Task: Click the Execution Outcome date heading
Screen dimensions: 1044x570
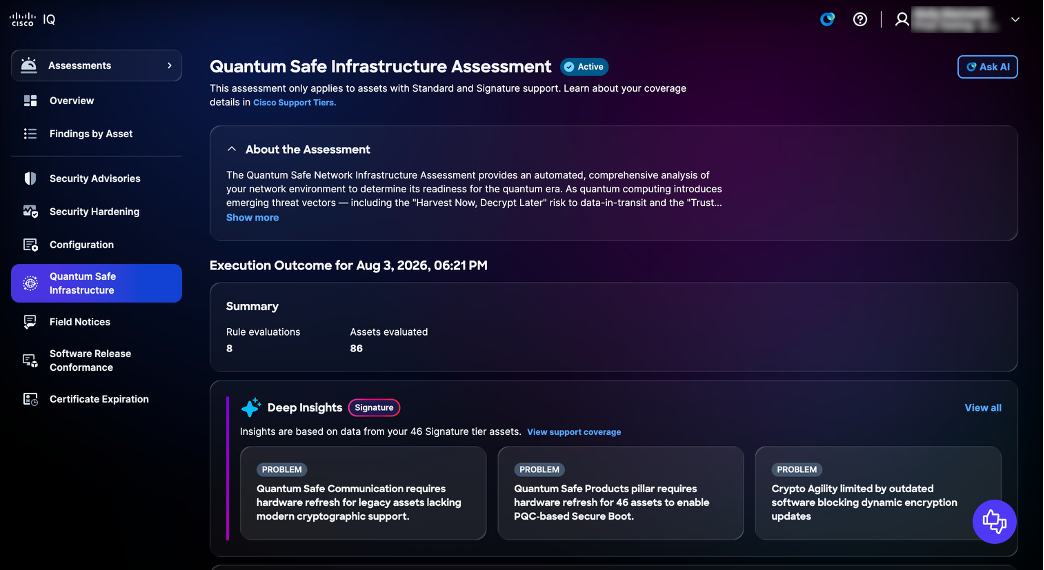Action: click(x=348, y=265)
